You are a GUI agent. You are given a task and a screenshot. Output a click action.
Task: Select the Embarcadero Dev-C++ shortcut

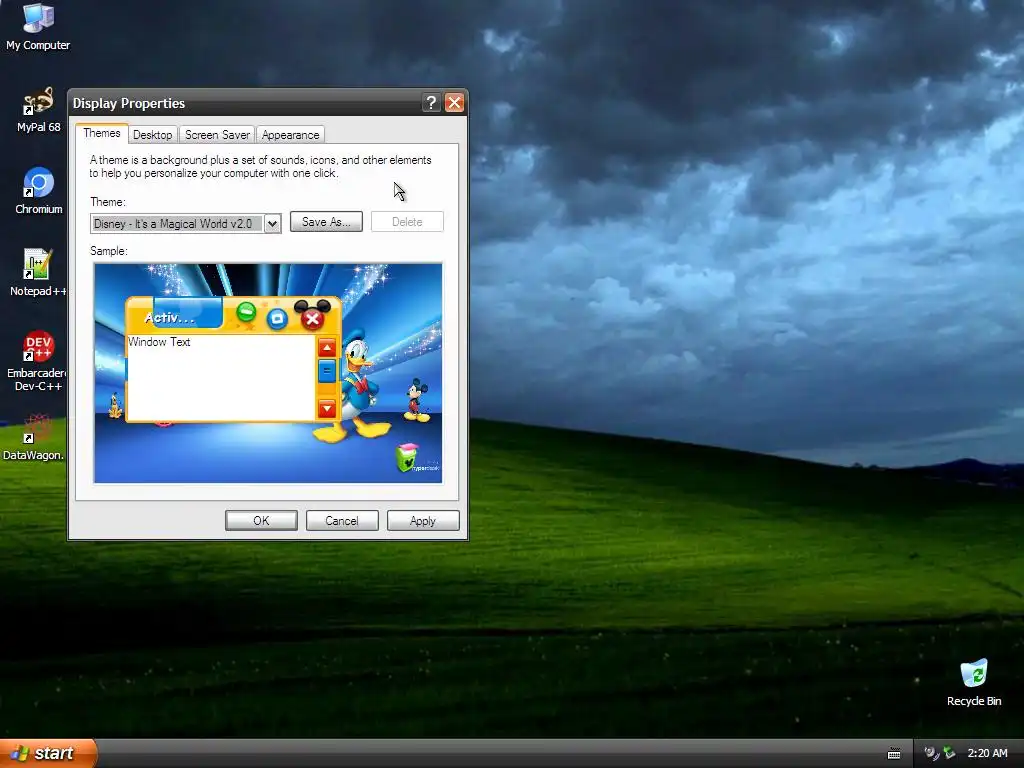coord(38,360)
